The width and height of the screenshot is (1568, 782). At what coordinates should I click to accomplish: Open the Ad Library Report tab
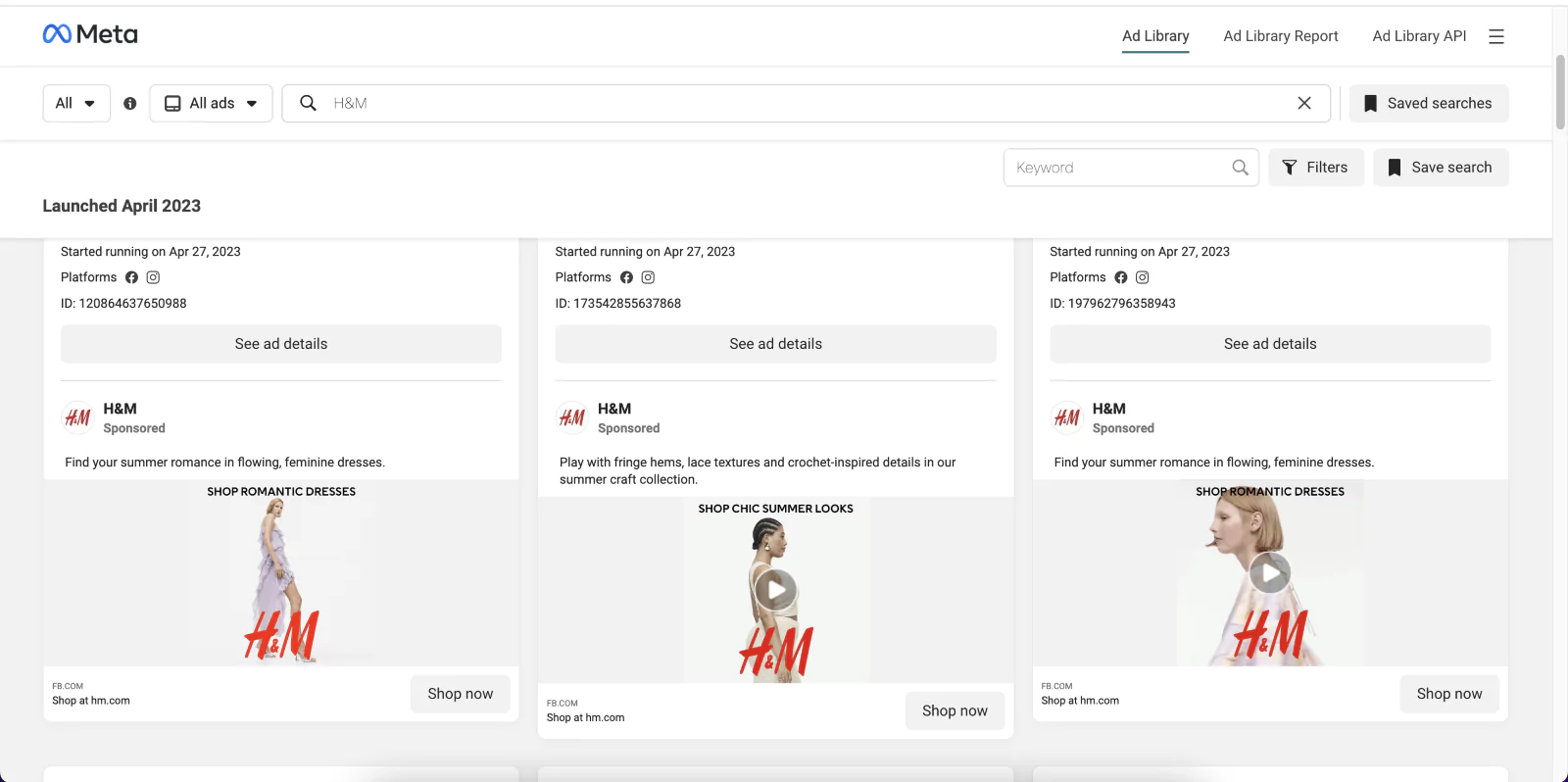click(x=1281, y=36)
